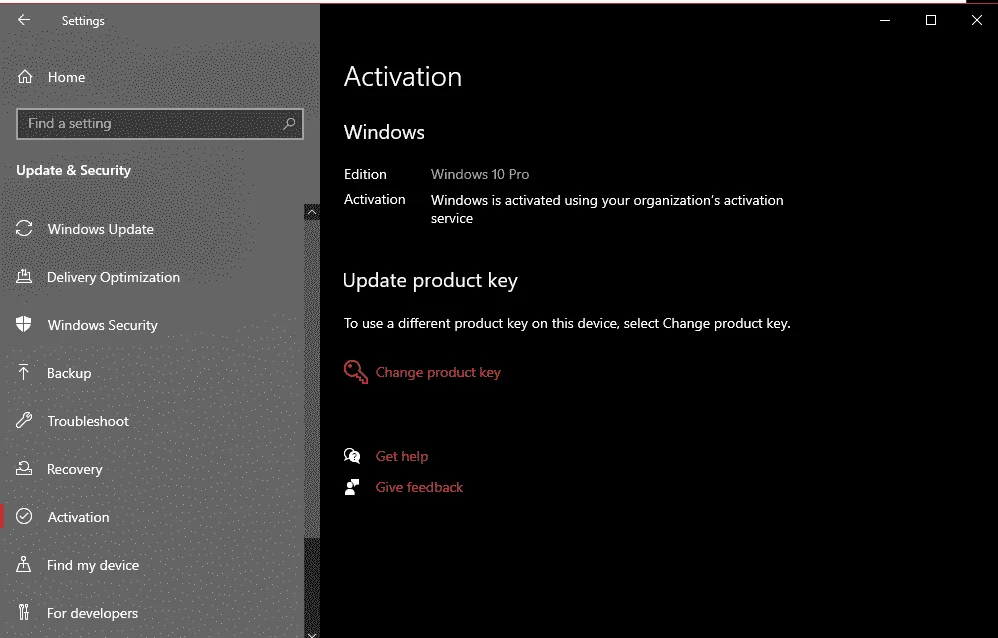Click the sidebar scrollbar thumb
This screenshot has height=638, width=998.
[312, 379]
